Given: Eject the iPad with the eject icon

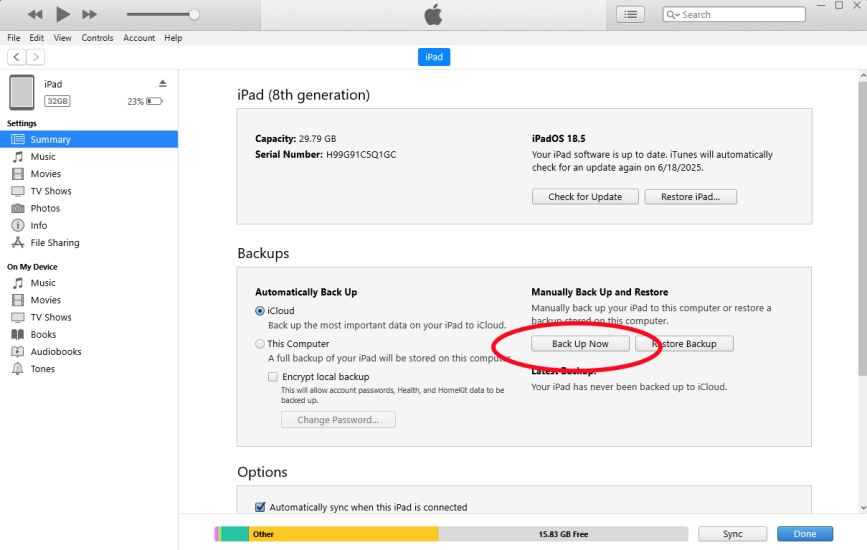Looking at the screenshot, I should click(x=163, y=83).
